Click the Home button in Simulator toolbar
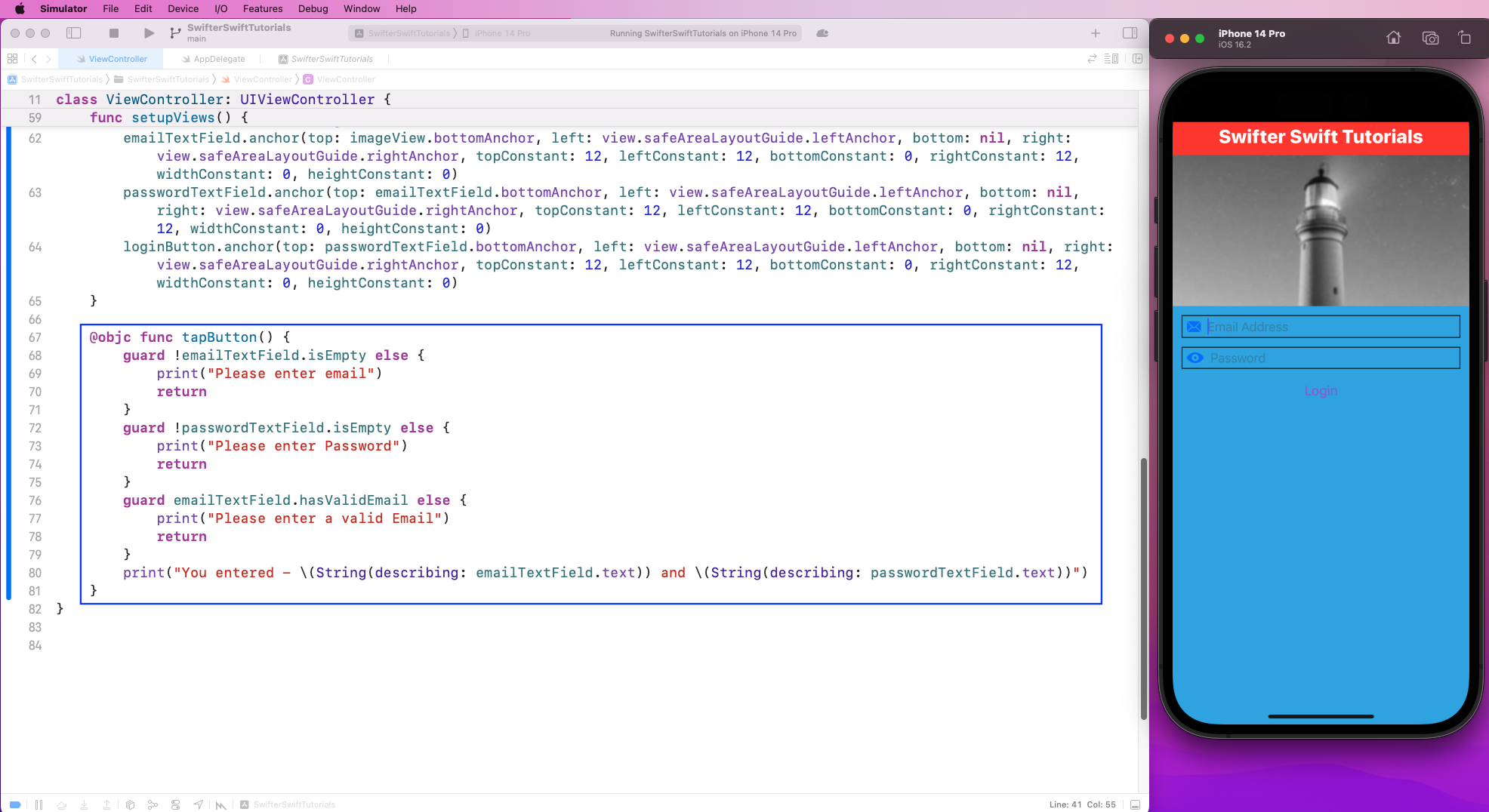This screenshot has height=812, width=1489. click(x=1394, y=38)
